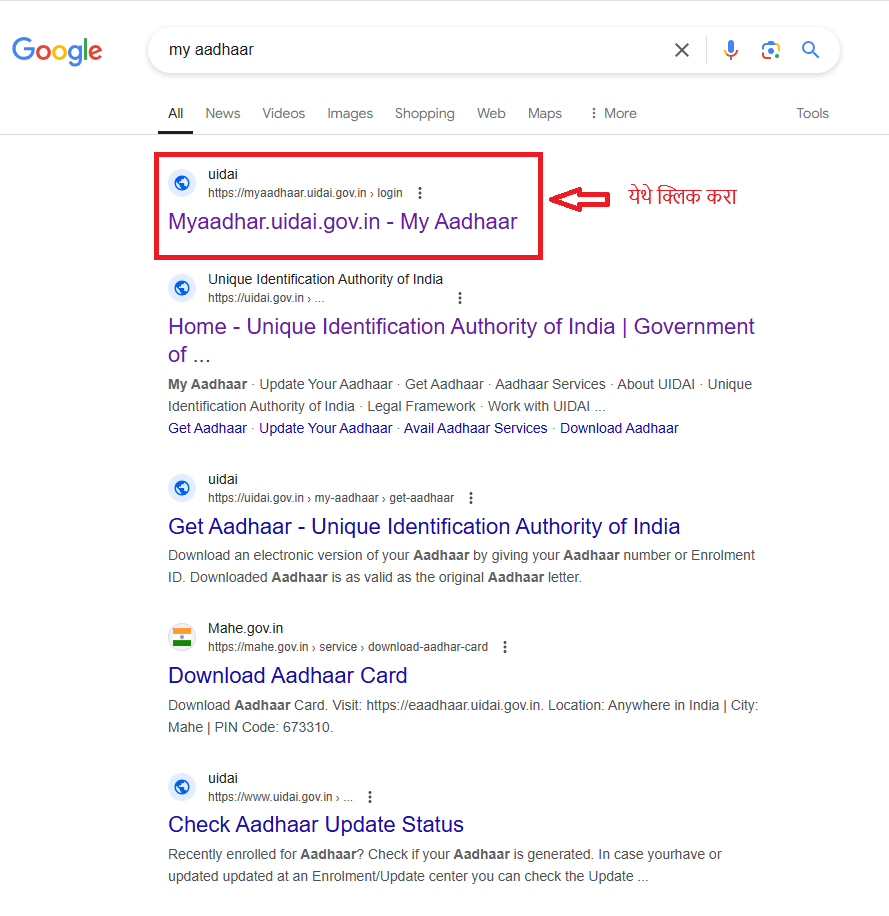Screen dimensions: 889x916
Task: Switch to the News tab
Action: click(223, 113)
